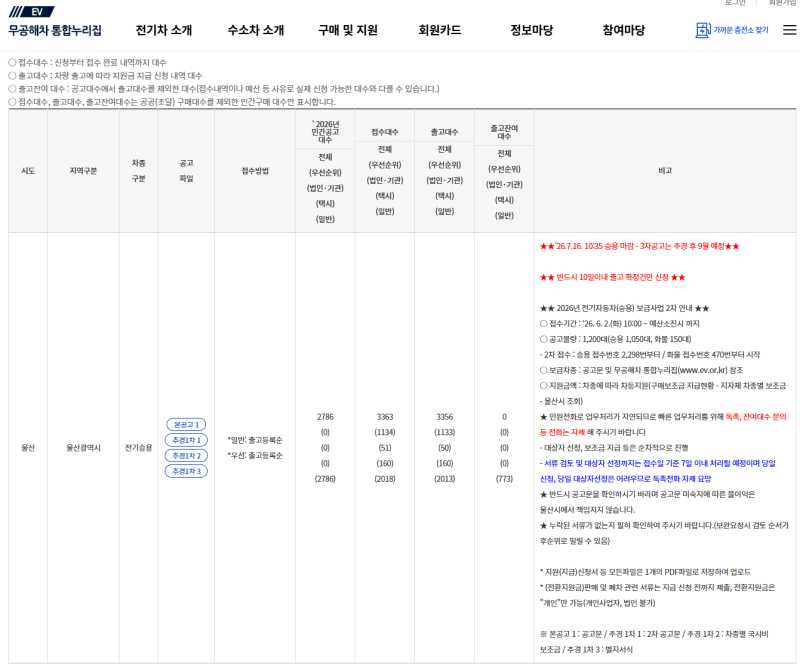Click the 출고대수 column header

pyautogui.click(x=444, y=132)
